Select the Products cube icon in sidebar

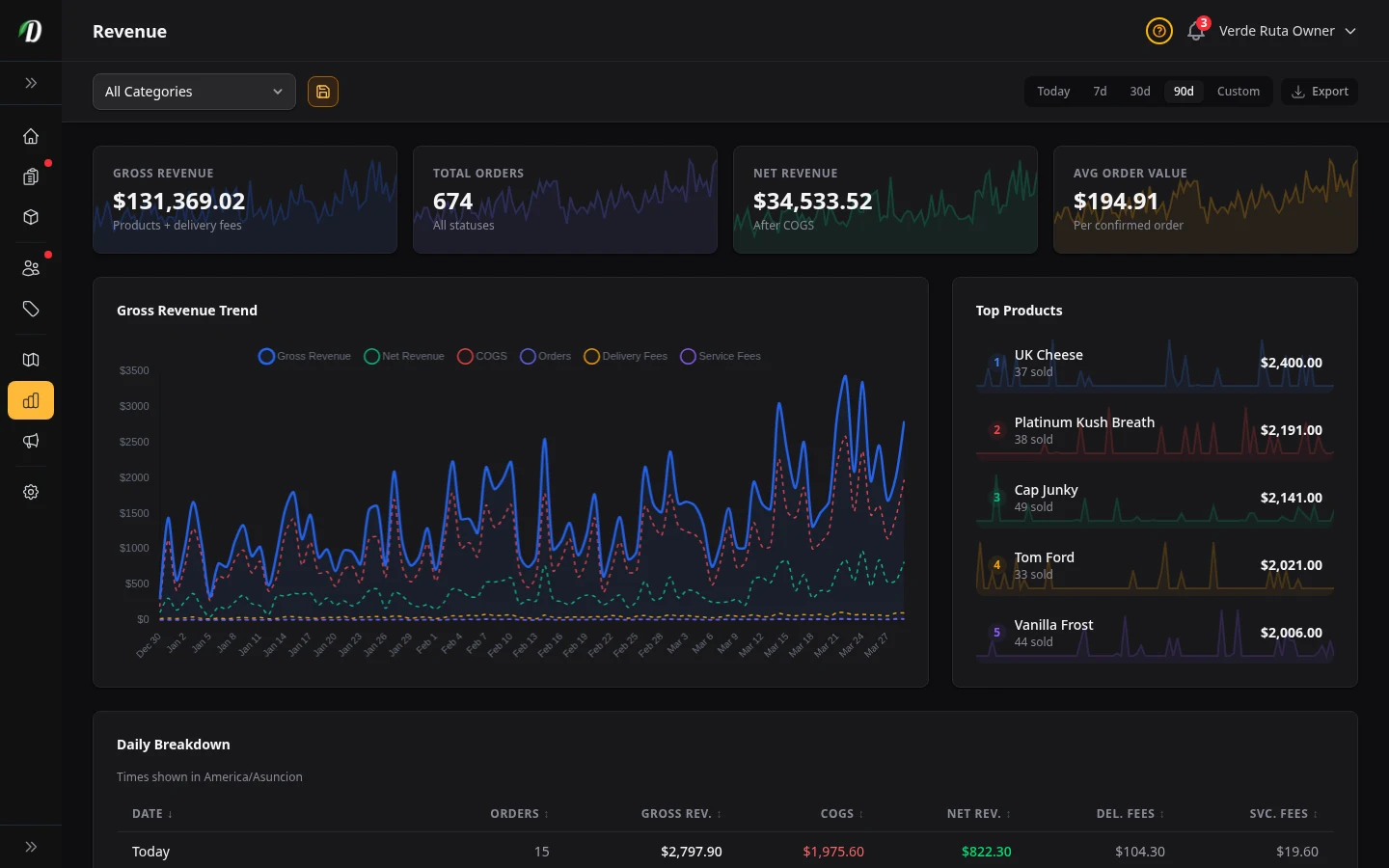click(31, 217)
